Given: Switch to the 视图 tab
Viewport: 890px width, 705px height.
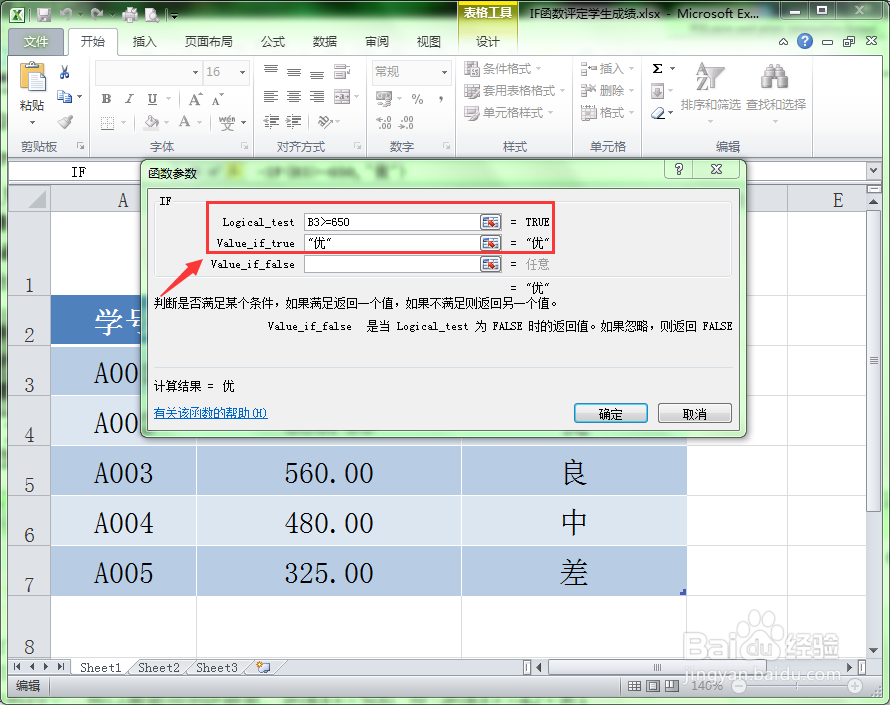Looking at the screenshot, I should pos(429,41).
